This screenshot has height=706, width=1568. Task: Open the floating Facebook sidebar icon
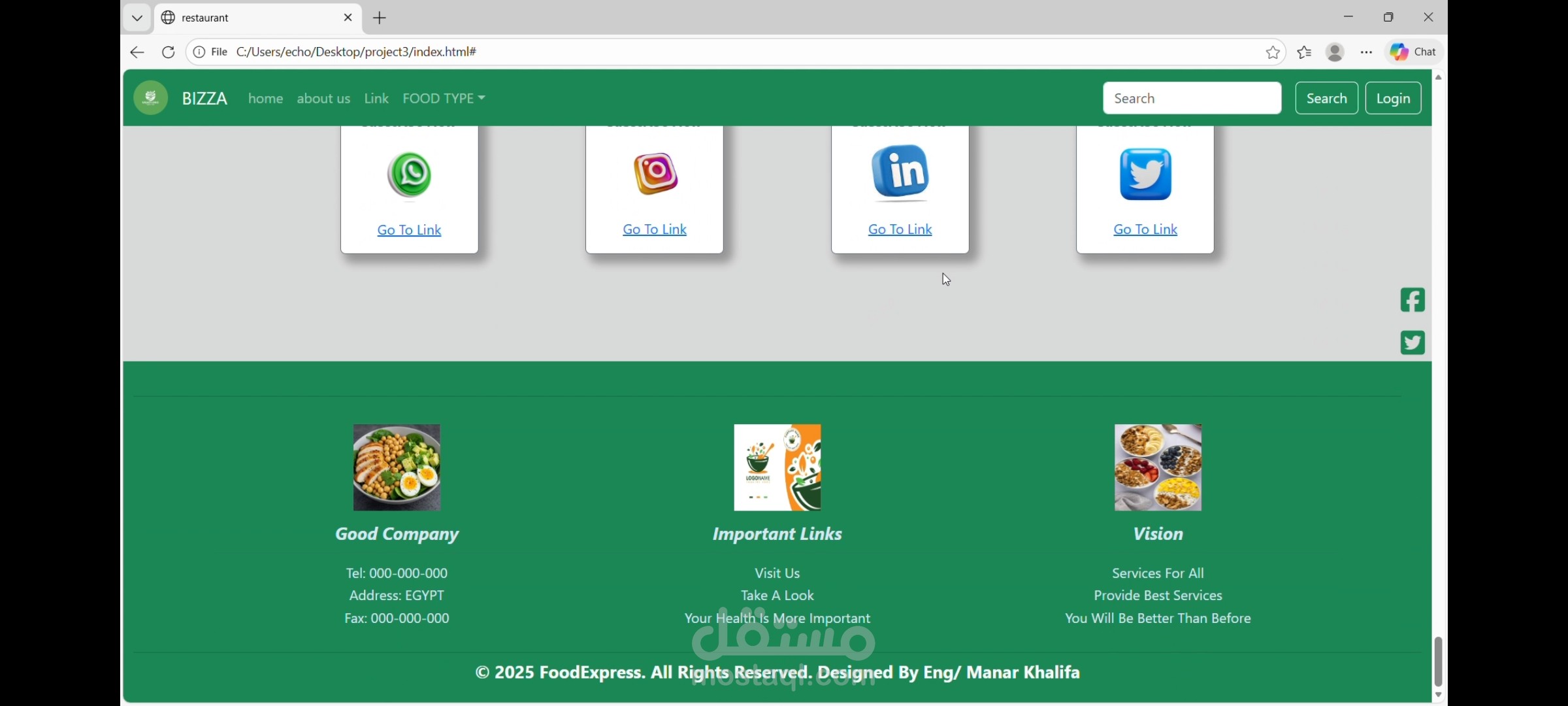(1413, 300)
